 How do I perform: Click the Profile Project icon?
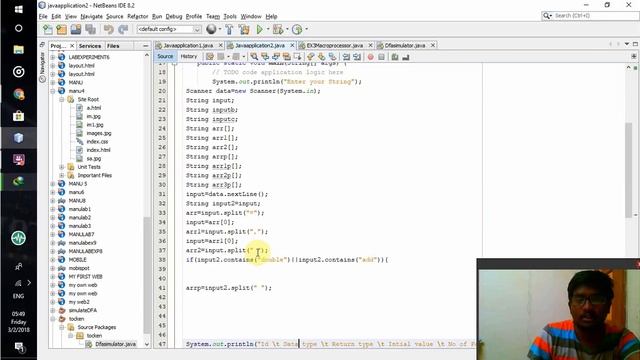tap(297, 29)
